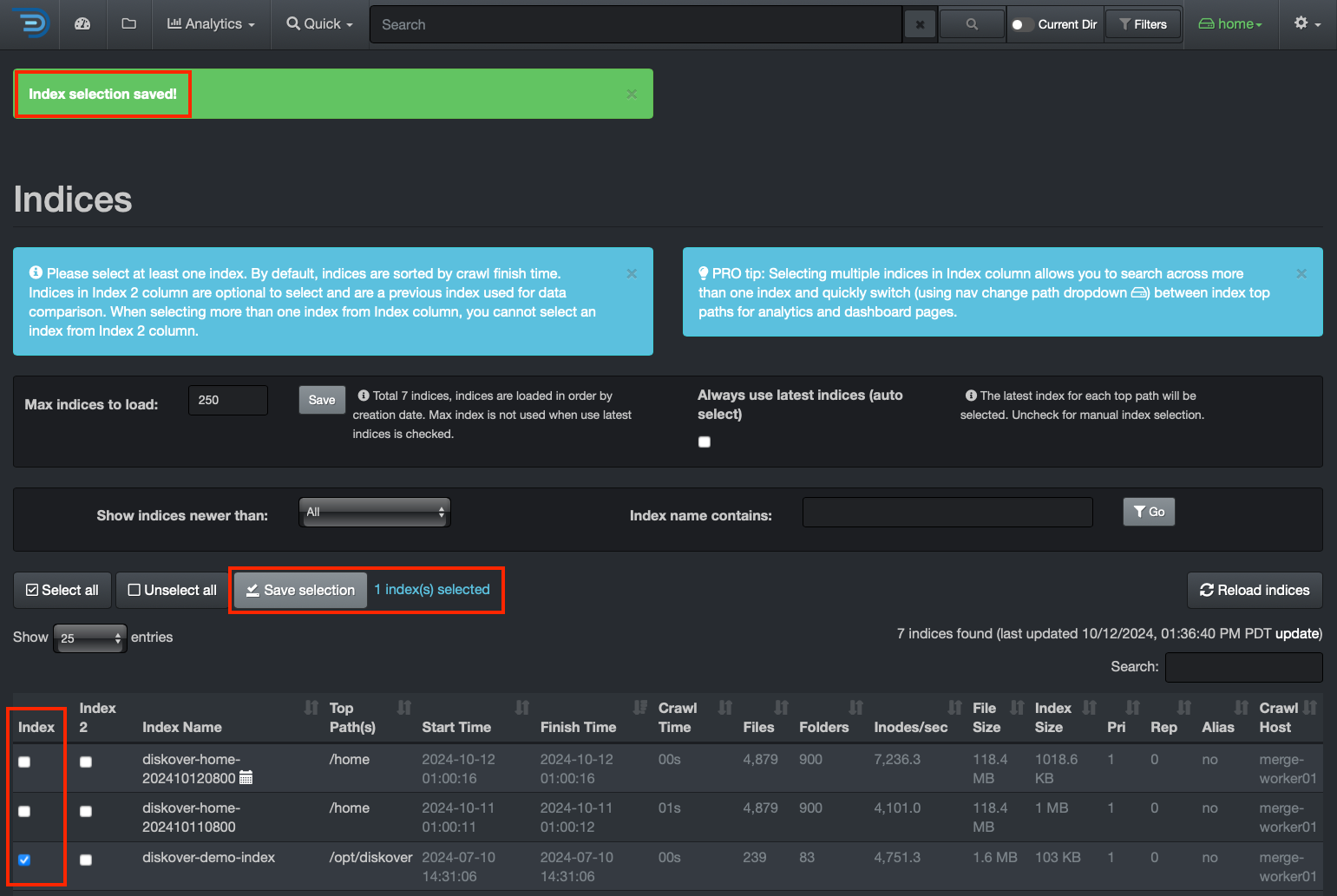The image size is (1337, 896).
Task: Open the Analytics menu
Action: click(210, 23)
